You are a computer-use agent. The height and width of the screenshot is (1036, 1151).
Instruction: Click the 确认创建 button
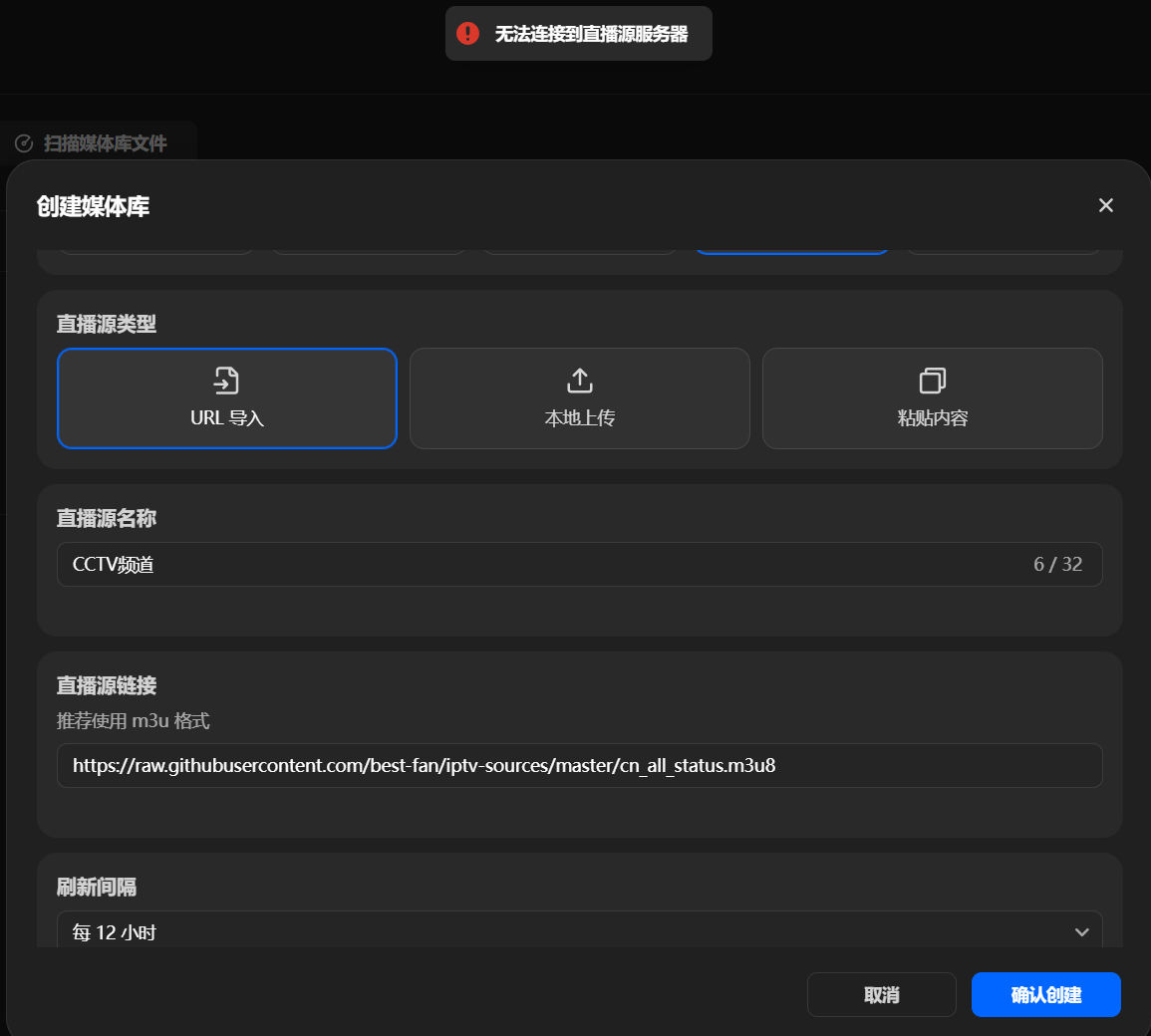[1046, 995]
